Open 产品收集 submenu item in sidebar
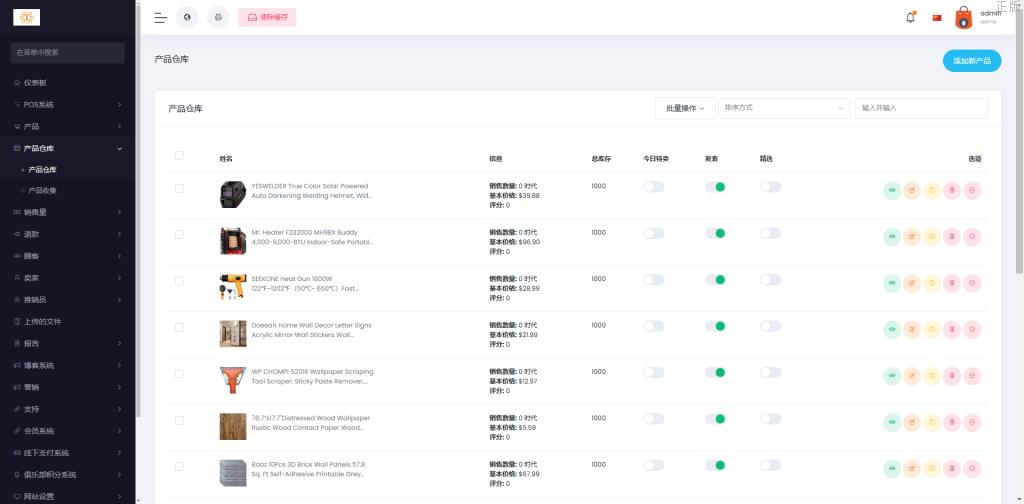 click(x=42, y=190)
